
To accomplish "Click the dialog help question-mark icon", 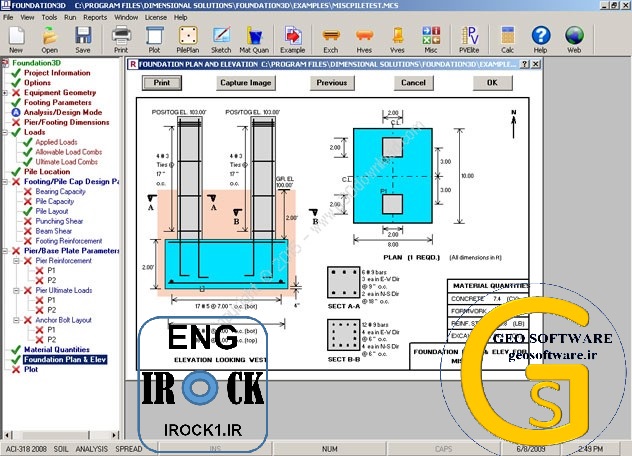I will click(x=524, y=64).
